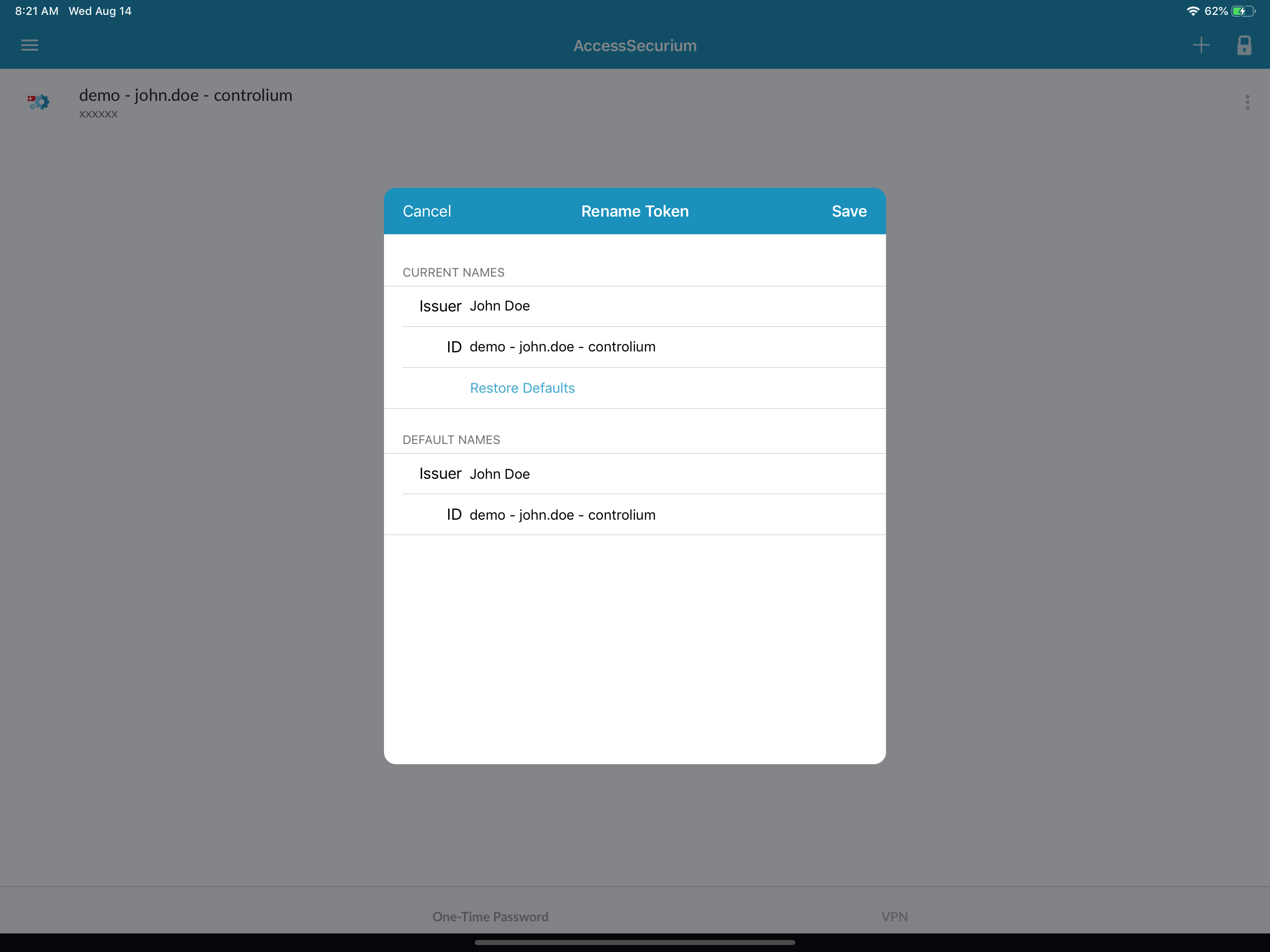Select the demo - john.doe - controlium token row
The width and height of the screenshot is (1270, 952).
(635, 102)
